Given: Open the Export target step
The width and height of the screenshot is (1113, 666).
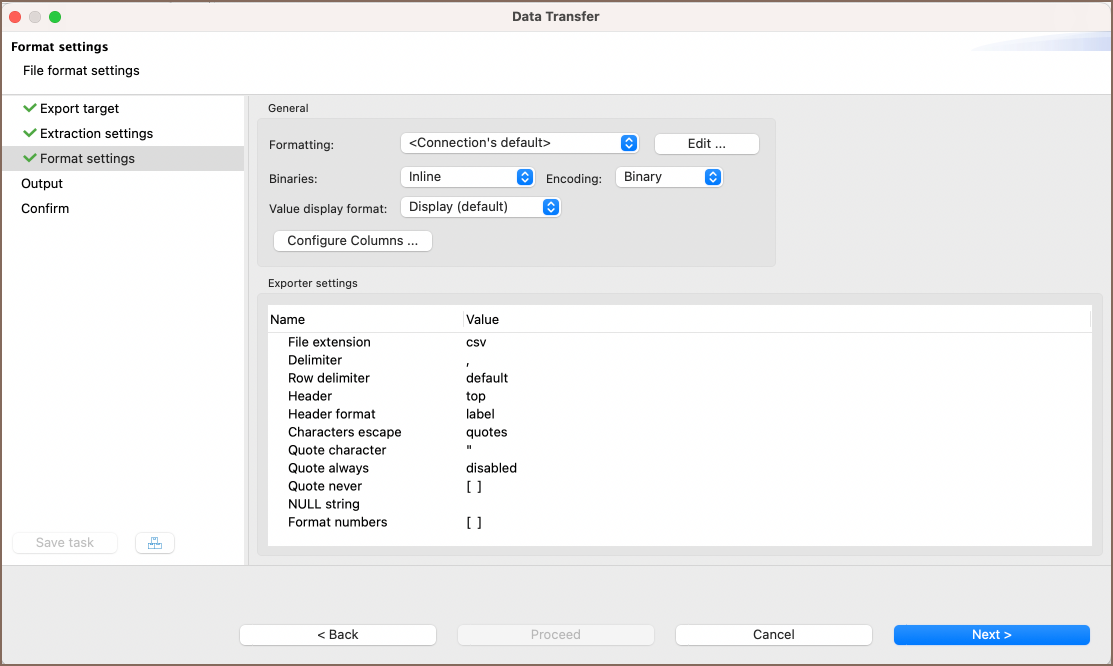Looking at the screenshot, I should pos(79,108).
